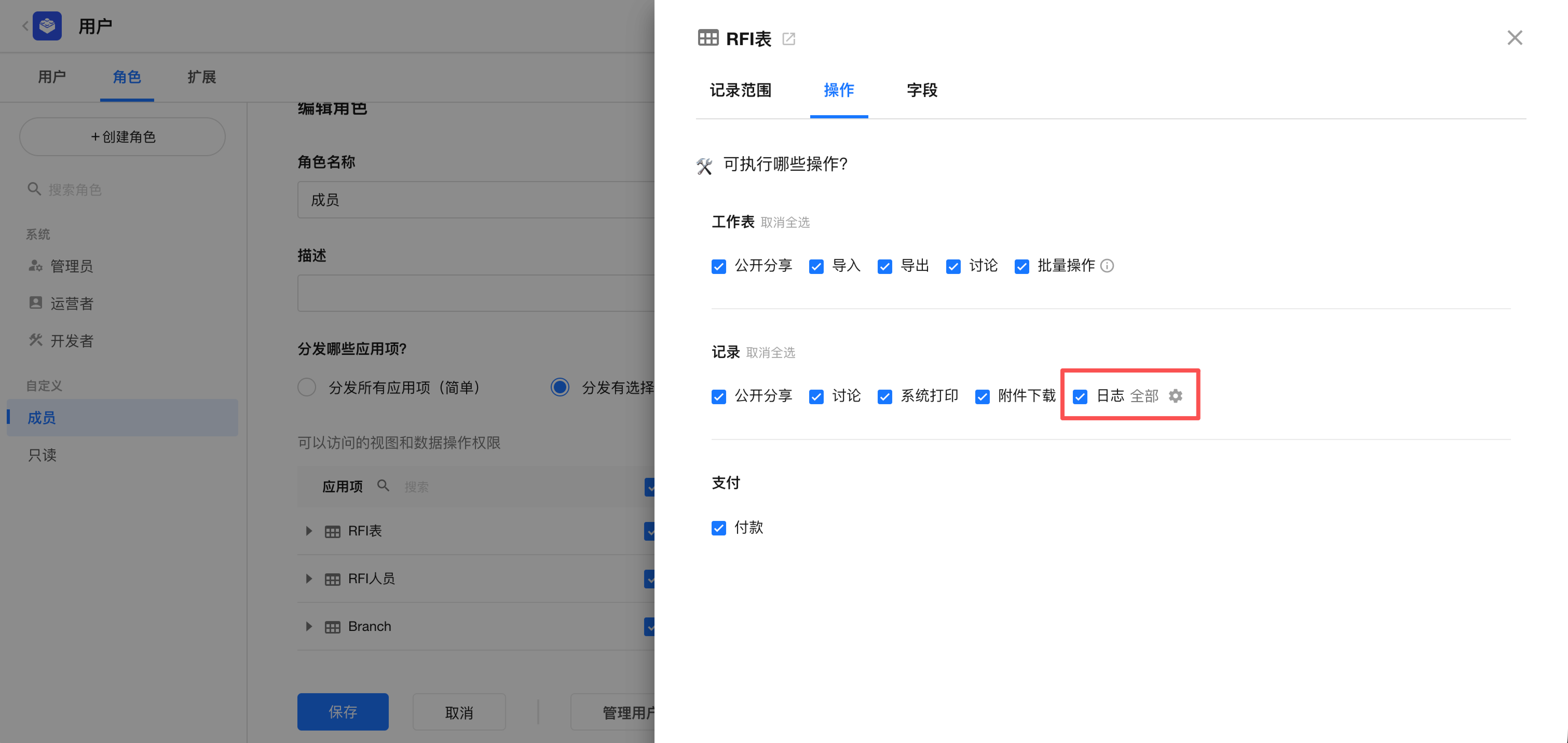Click the 搜索角色 search field
1568x743 pixels.
[122, 190]
